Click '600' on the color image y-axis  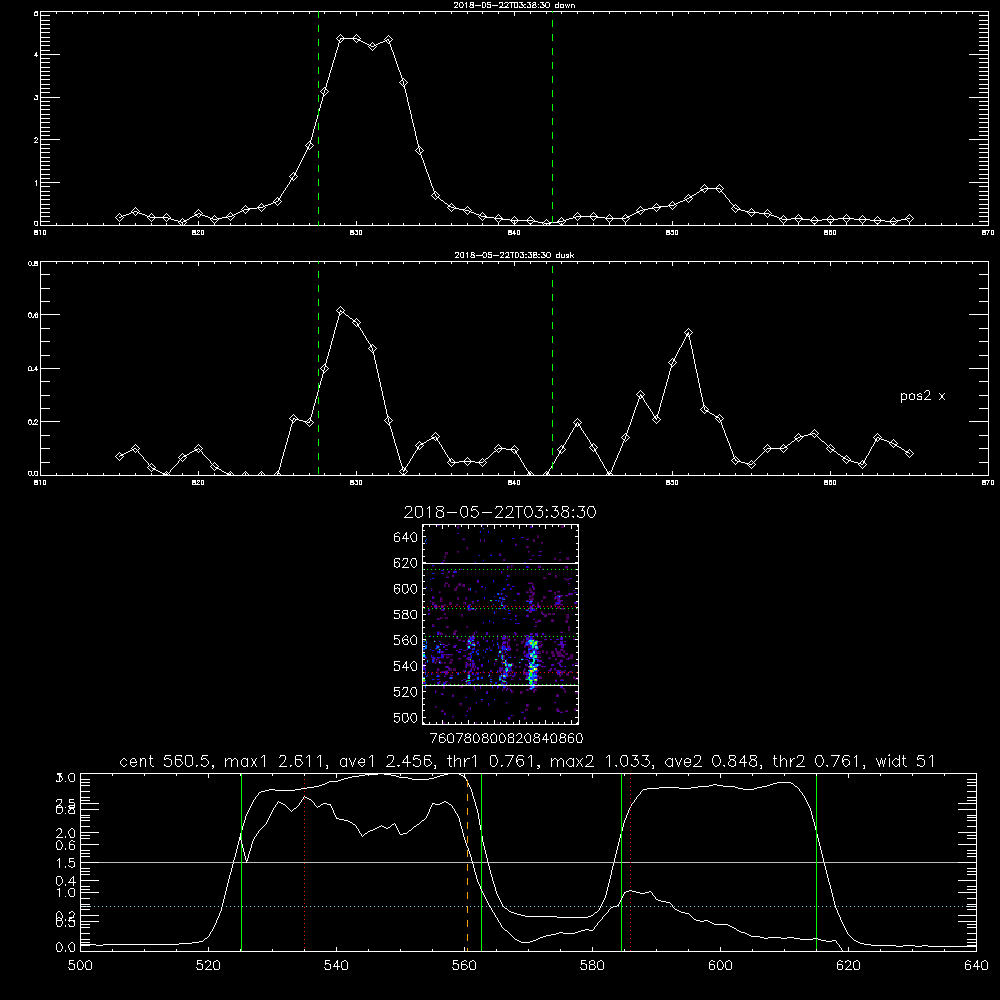pos(406,589)
